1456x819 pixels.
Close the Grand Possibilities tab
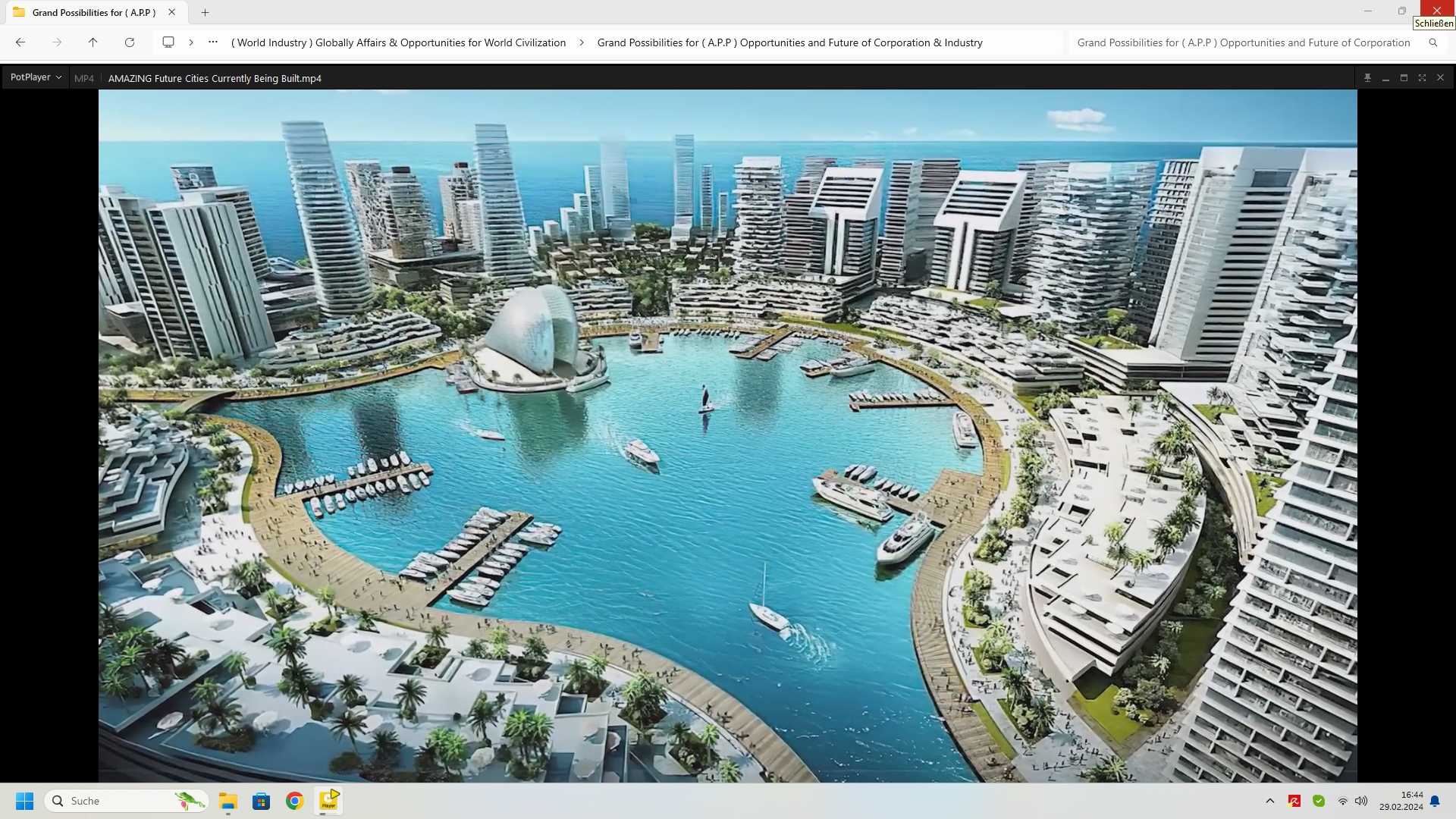[172, 12]
